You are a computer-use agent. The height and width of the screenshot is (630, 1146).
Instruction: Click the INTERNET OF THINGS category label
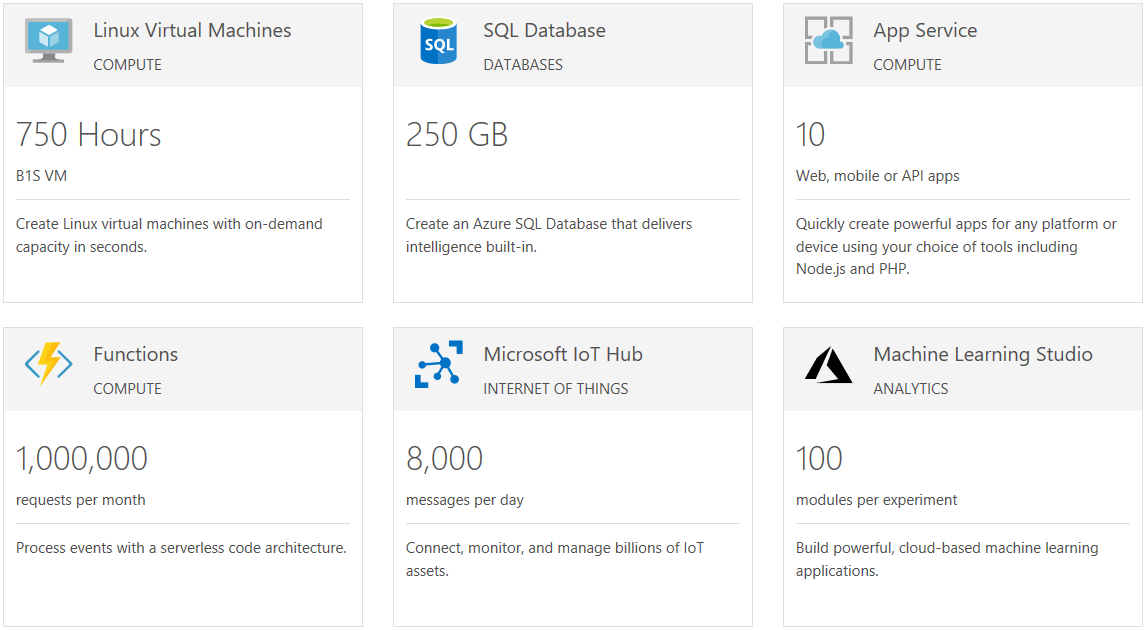click(555, 389)
